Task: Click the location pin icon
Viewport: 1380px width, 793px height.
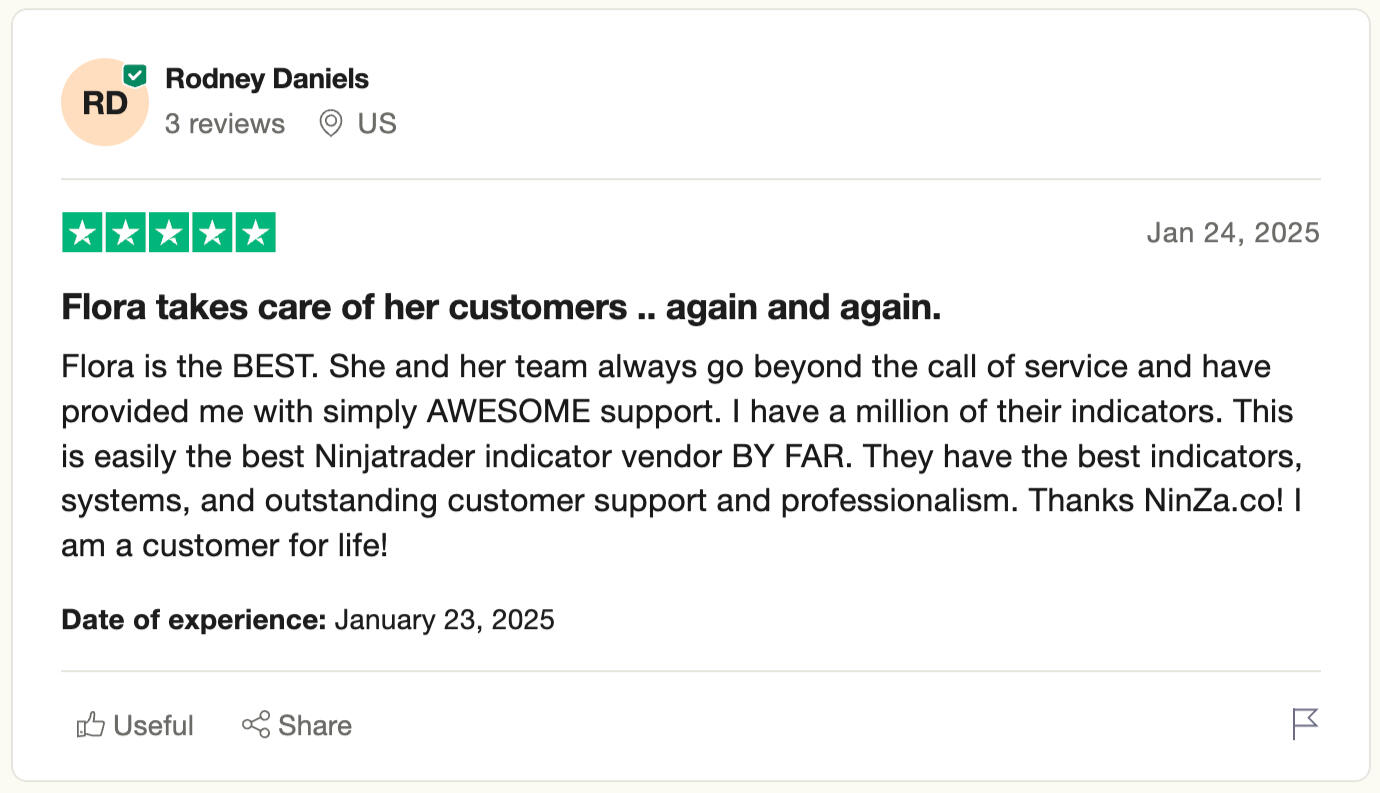Action: 330,124
